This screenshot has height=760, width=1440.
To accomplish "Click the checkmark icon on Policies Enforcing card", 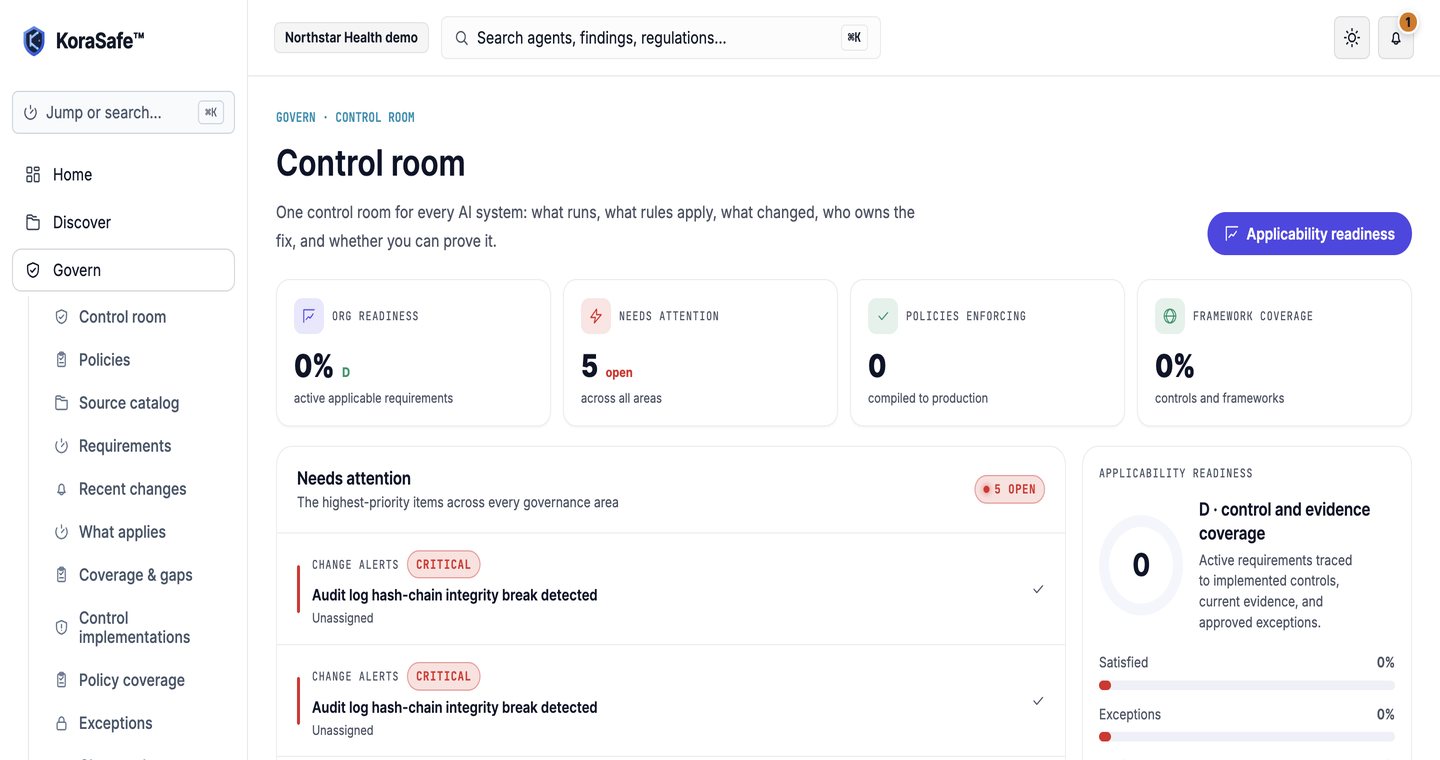I will click(883, 316).
